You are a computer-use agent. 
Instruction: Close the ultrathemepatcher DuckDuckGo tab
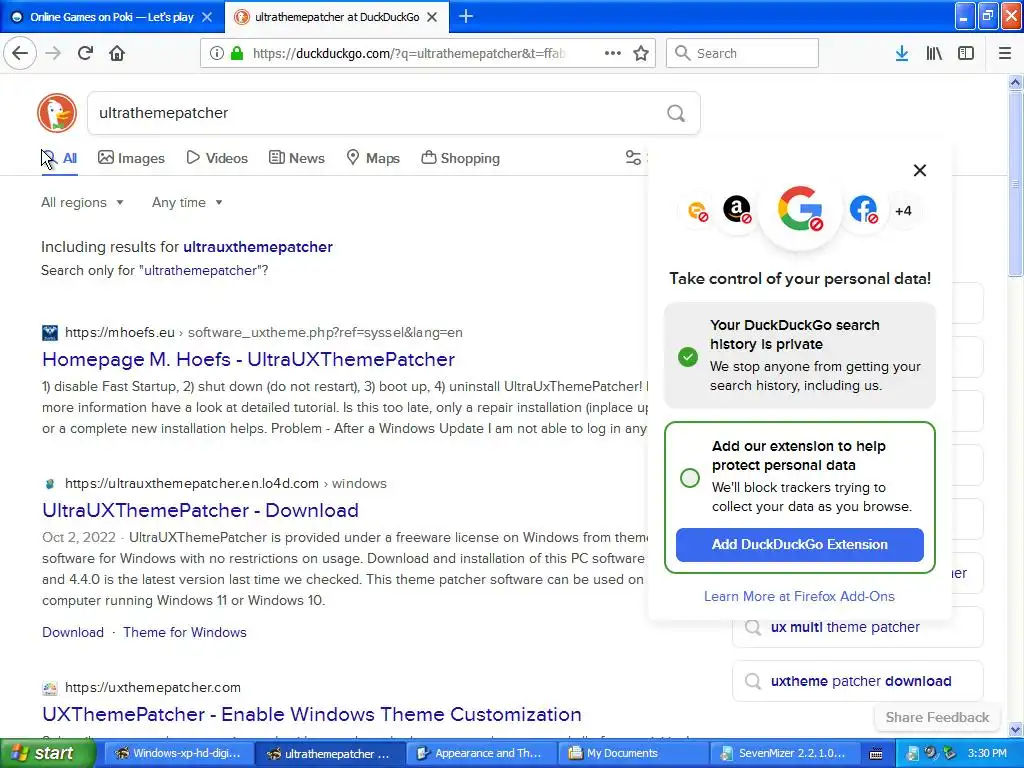[432, 17]
